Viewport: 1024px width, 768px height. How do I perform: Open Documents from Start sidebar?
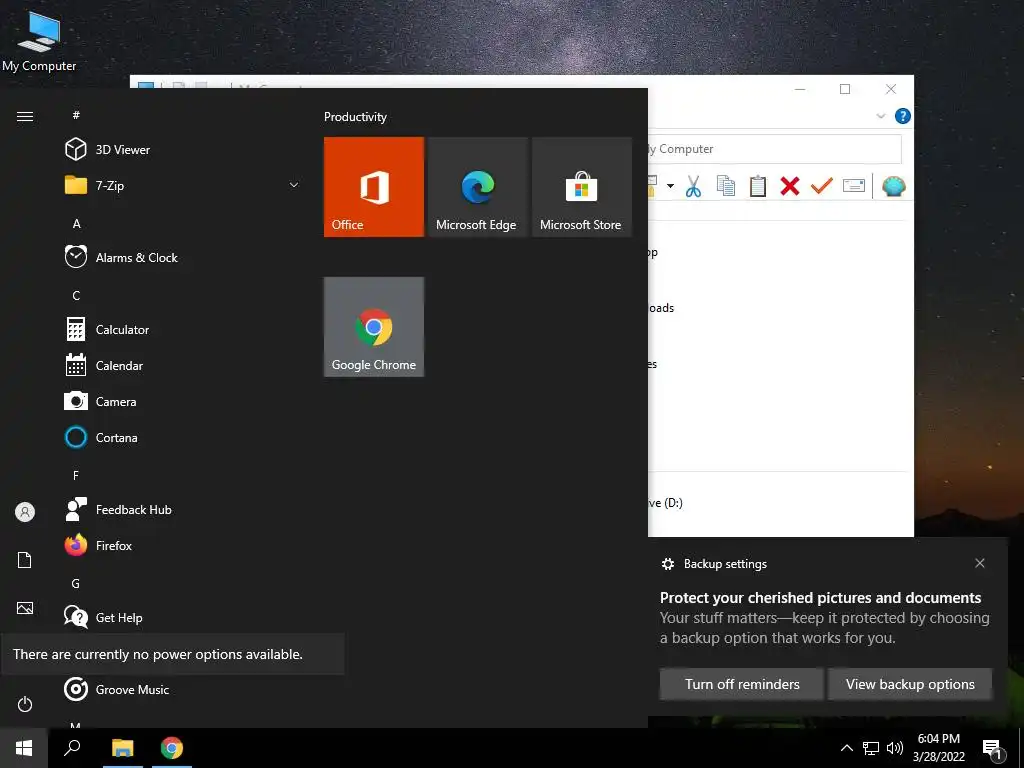(25, 560)
